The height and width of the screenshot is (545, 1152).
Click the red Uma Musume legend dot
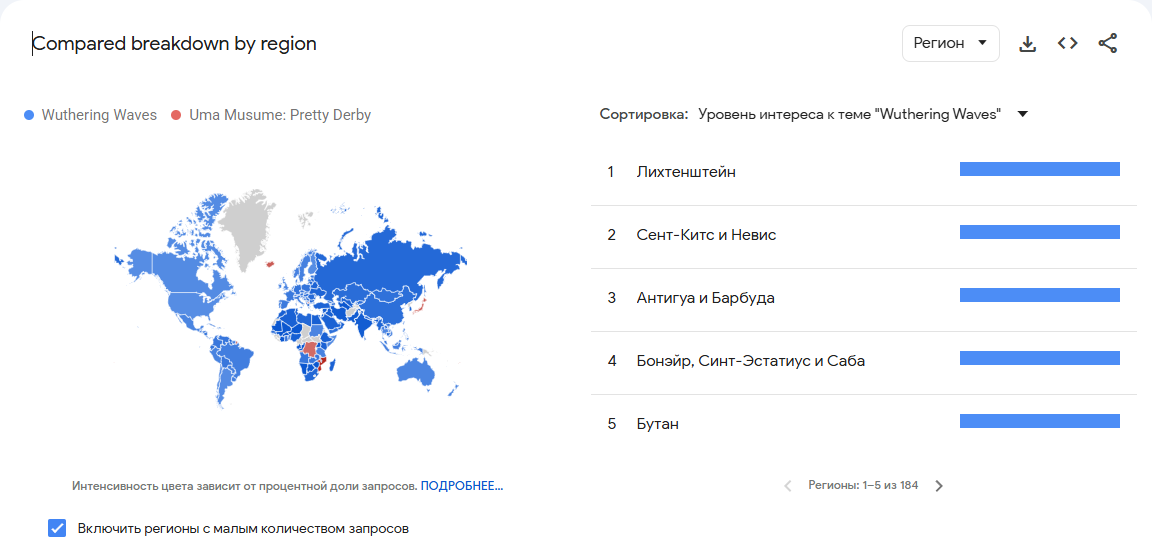tap(176, 116)
